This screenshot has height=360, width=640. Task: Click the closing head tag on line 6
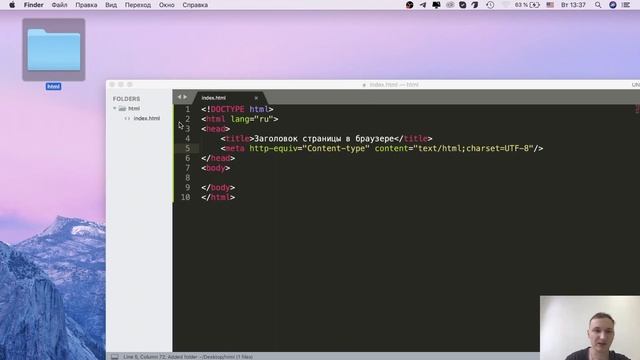(x=218, y=158)
